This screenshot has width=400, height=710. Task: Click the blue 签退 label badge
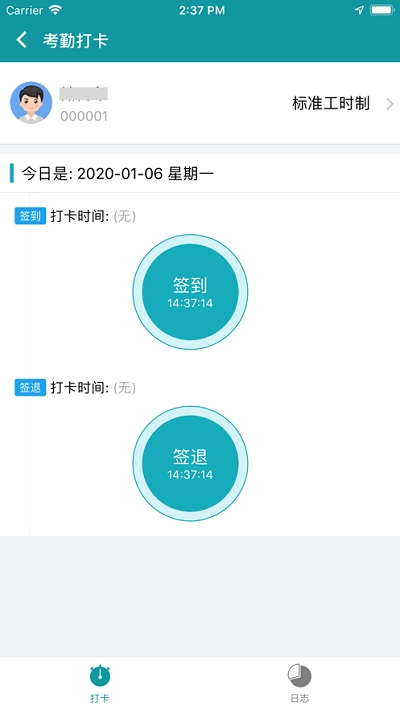(30, 388)
